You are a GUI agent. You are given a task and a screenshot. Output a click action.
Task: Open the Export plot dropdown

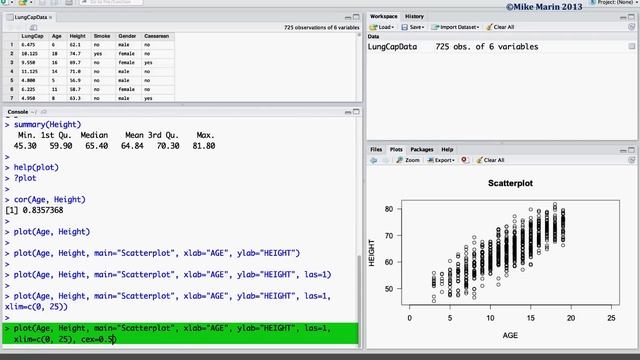coord(441,160)
